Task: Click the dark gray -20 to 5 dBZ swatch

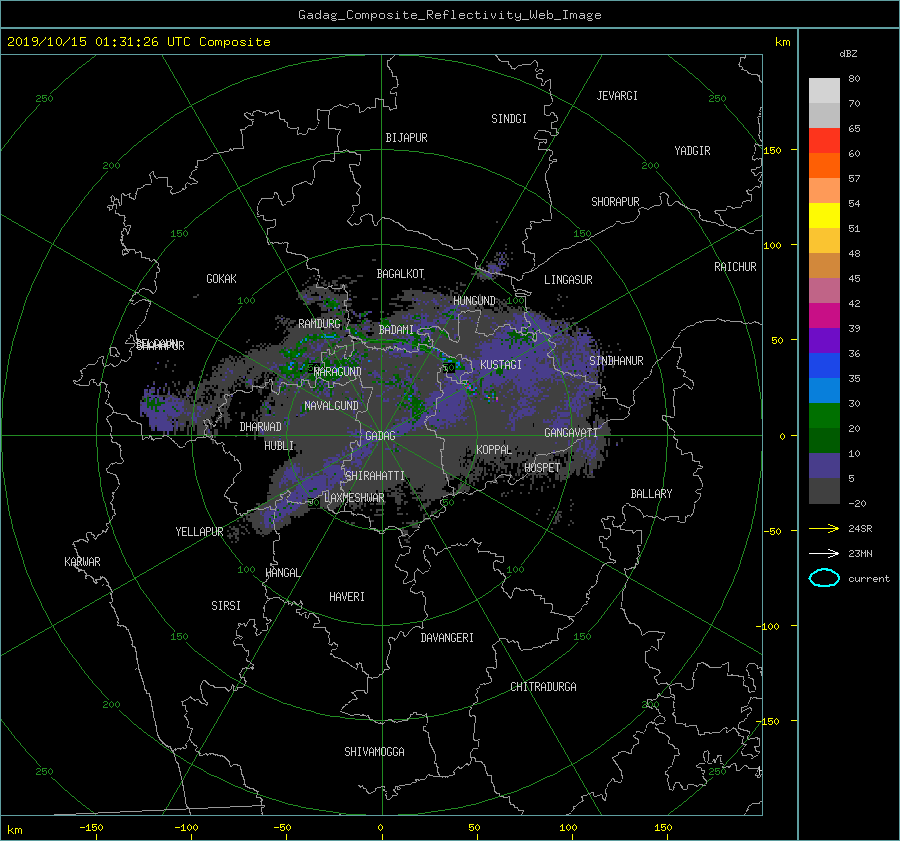Action: tap(824, 491)
